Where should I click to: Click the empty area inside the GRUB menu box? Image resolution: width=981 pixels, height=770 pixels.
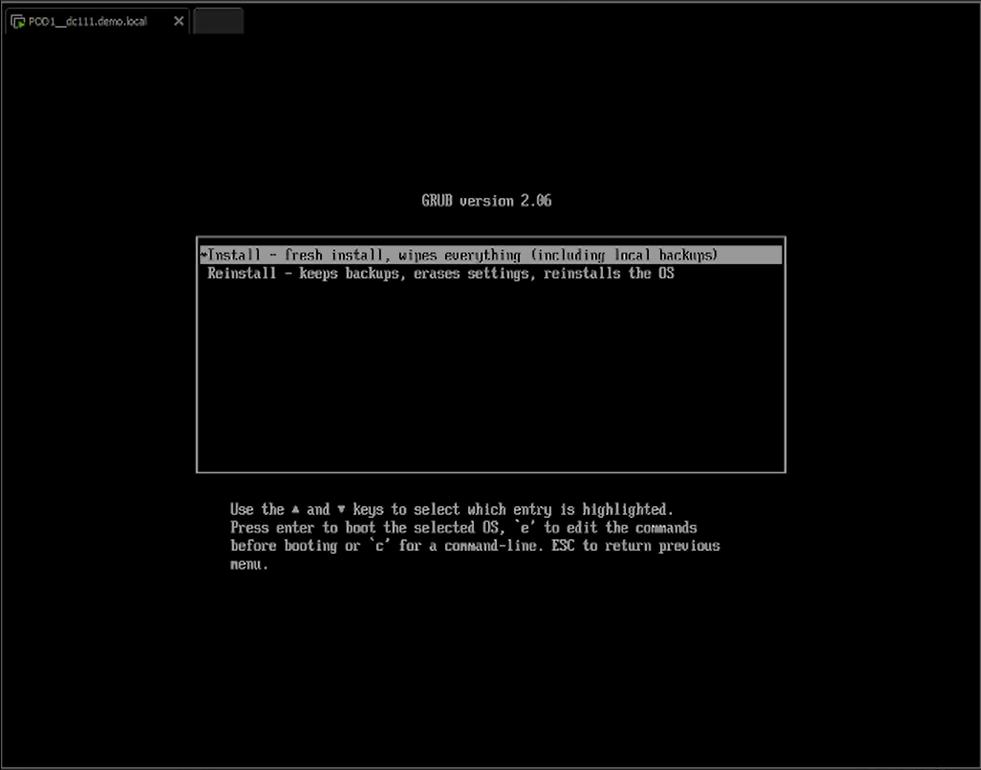[490, 380]
